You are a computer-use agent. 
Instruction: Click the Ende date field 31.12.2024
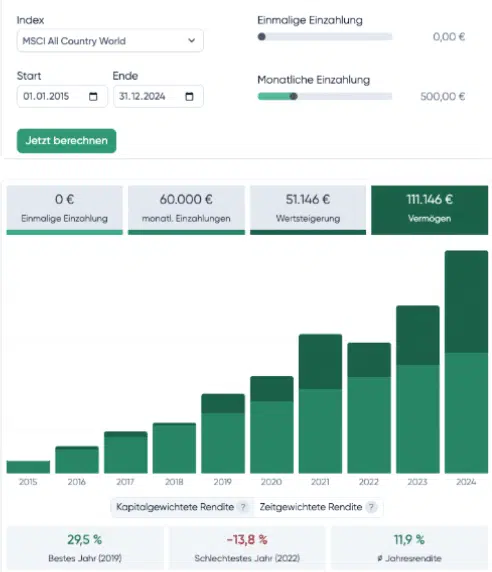point(158,96)
